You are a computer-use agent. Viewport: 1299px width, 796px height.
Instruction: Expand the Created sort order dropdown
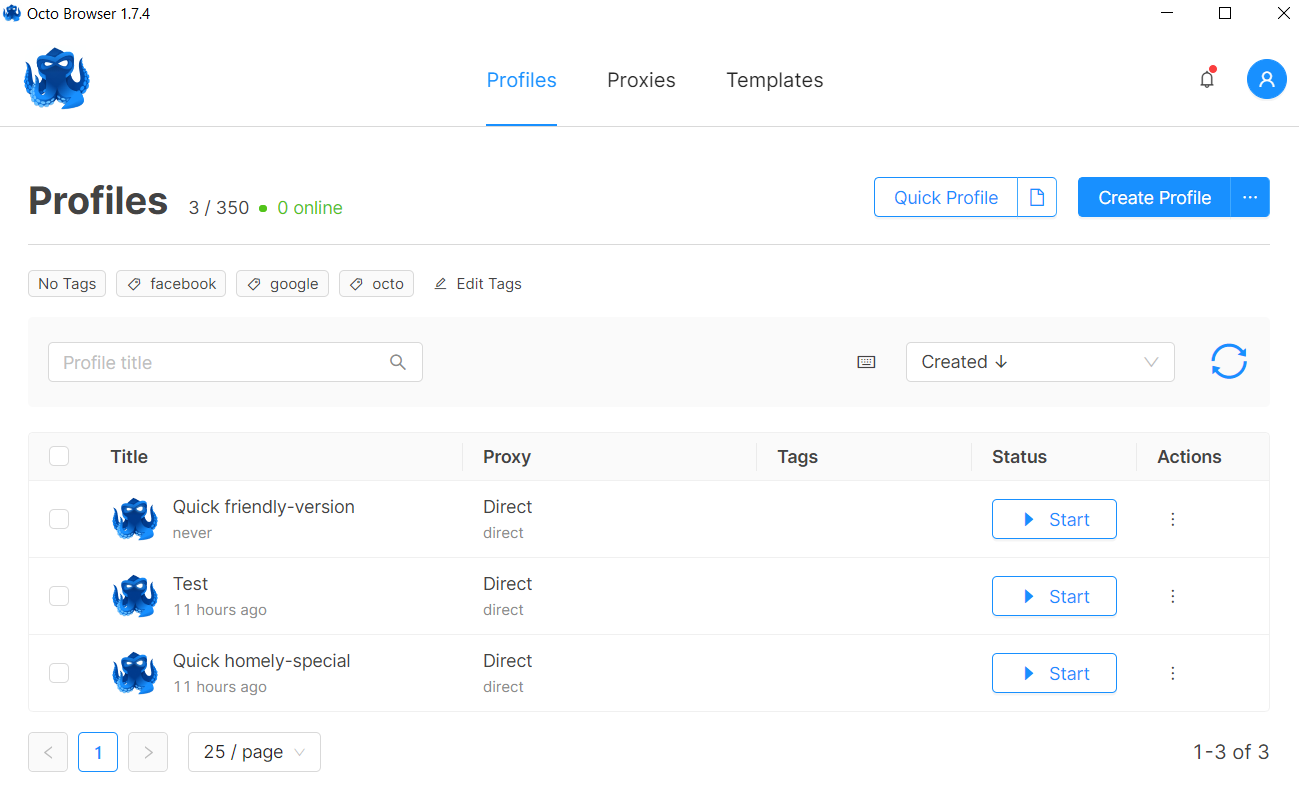click(x=1039, y=362)
